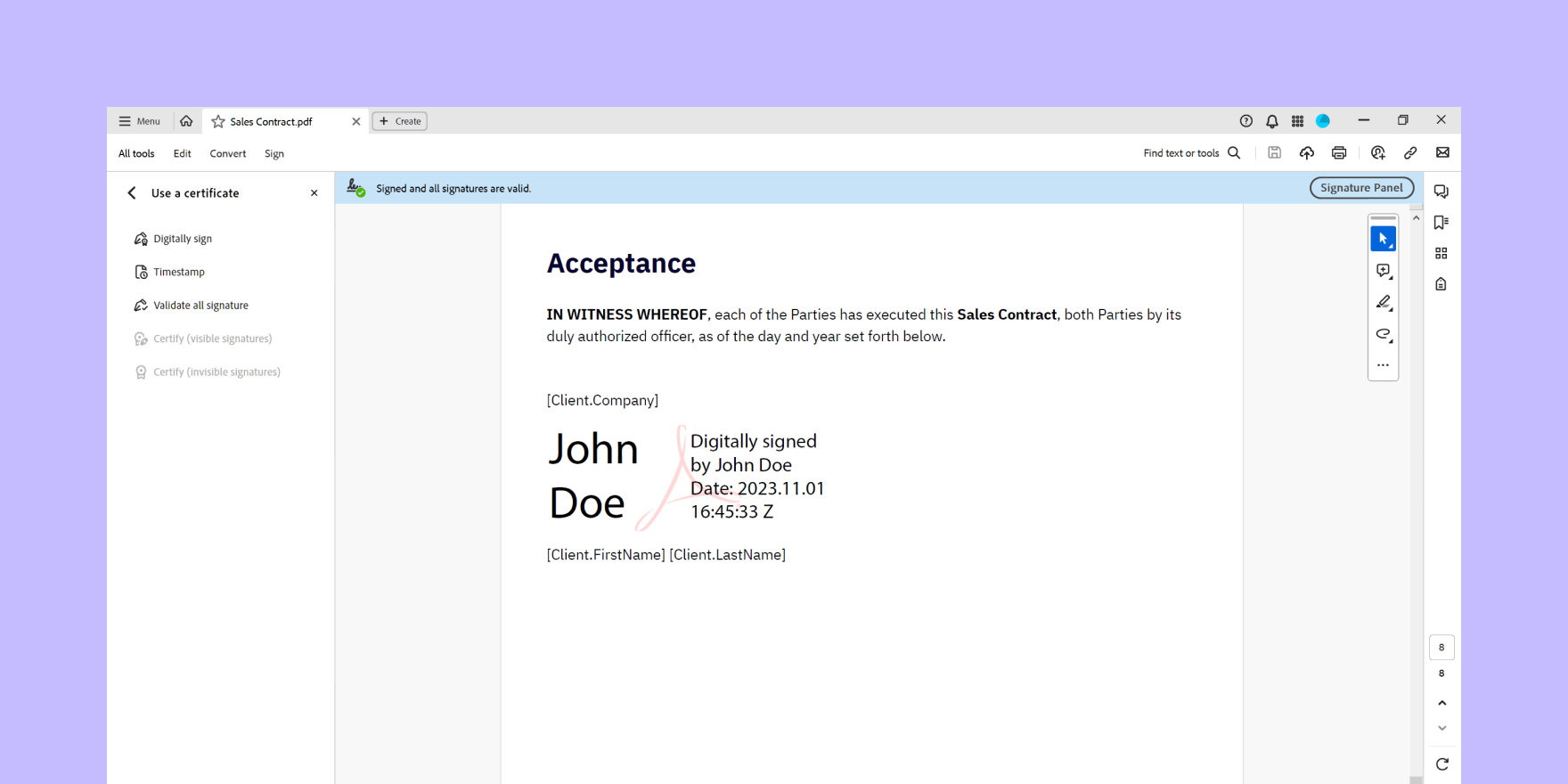
Task: Click Find text or tools search
Action: [x=1192, y=153]
